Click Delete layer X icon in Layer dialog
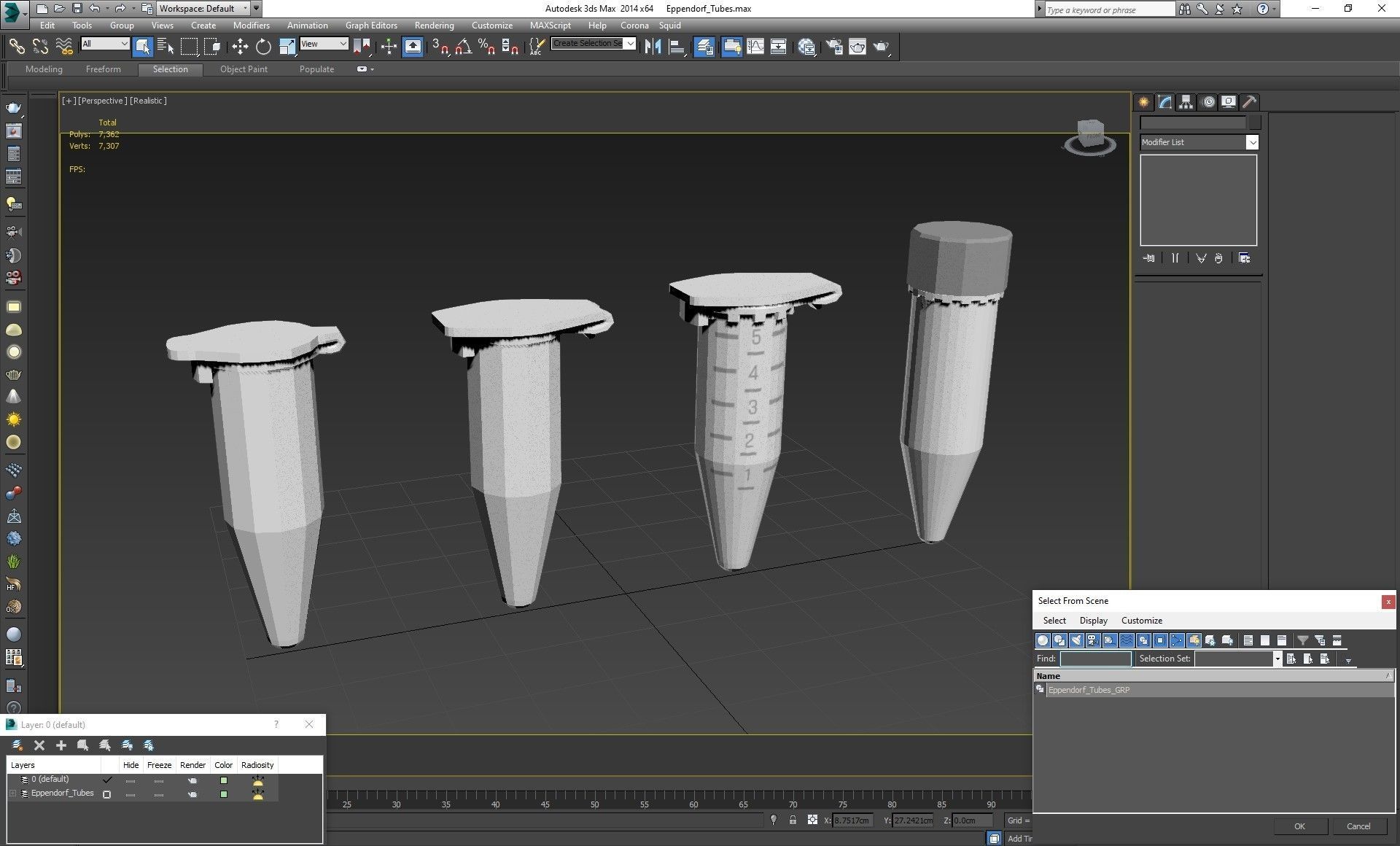1400x846 pixels. 39,745
